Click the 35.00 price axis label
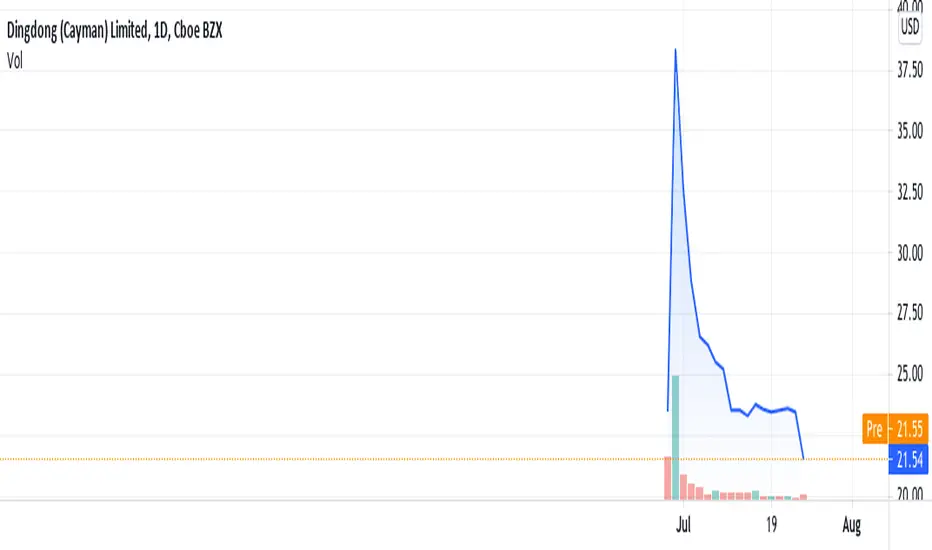Image resolution: width=932 pixels, height=550 pixels. pos(910,130)
